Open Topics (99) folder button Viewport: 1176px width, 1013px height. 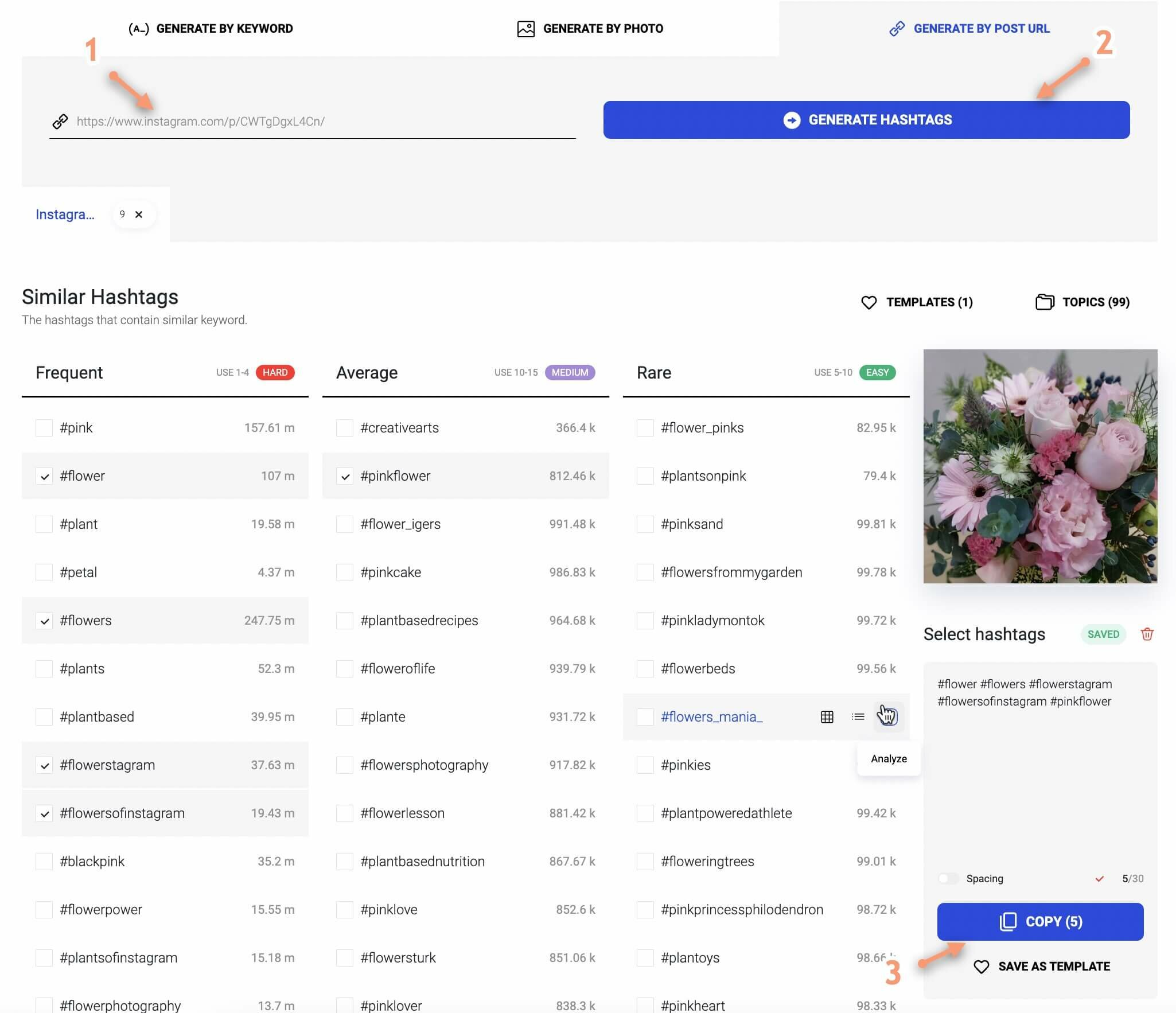pyautogui.click(x=1082, y=302)
